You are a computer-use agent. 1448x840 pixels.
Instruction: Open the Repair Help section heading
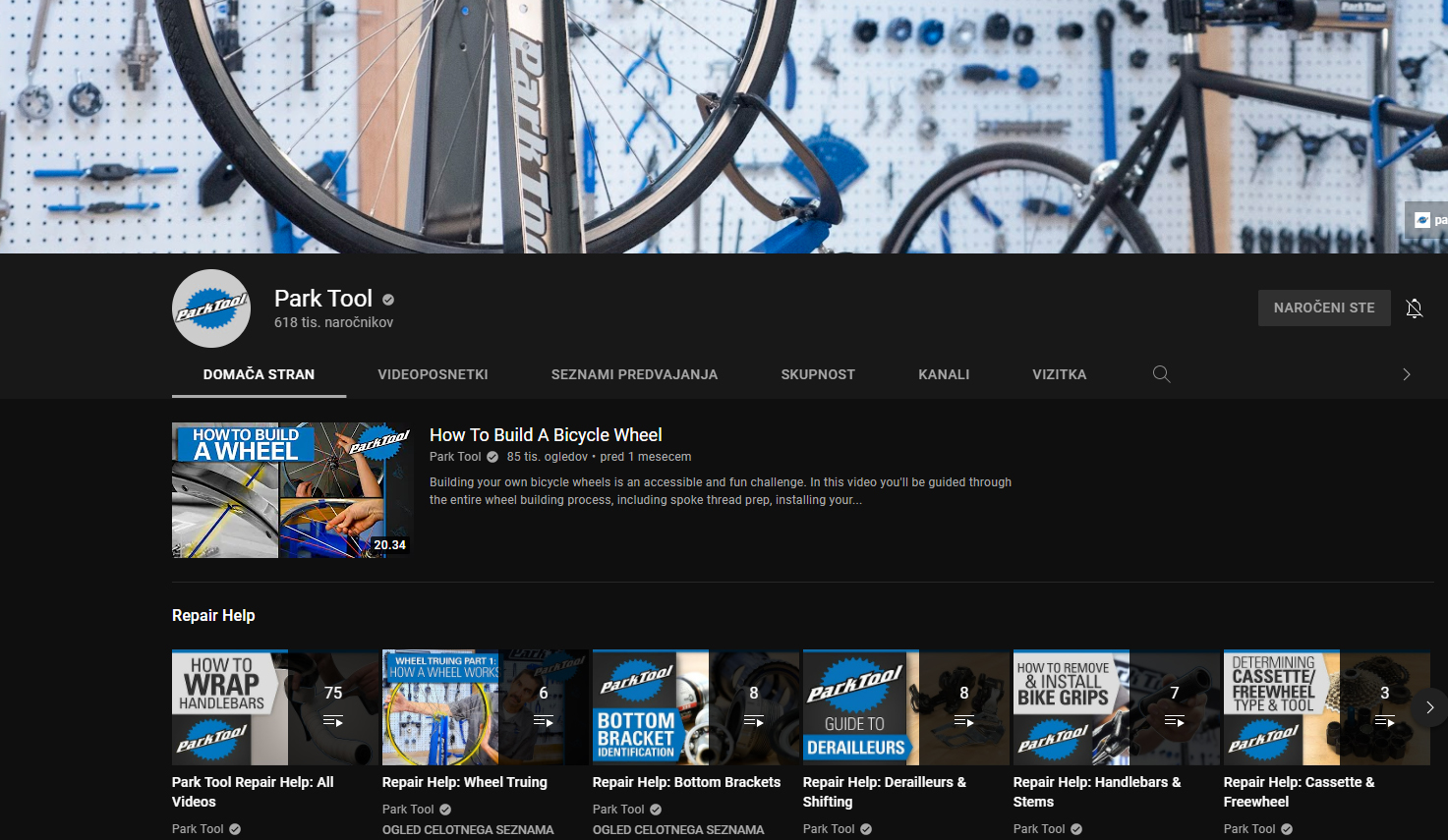point(213,615)
